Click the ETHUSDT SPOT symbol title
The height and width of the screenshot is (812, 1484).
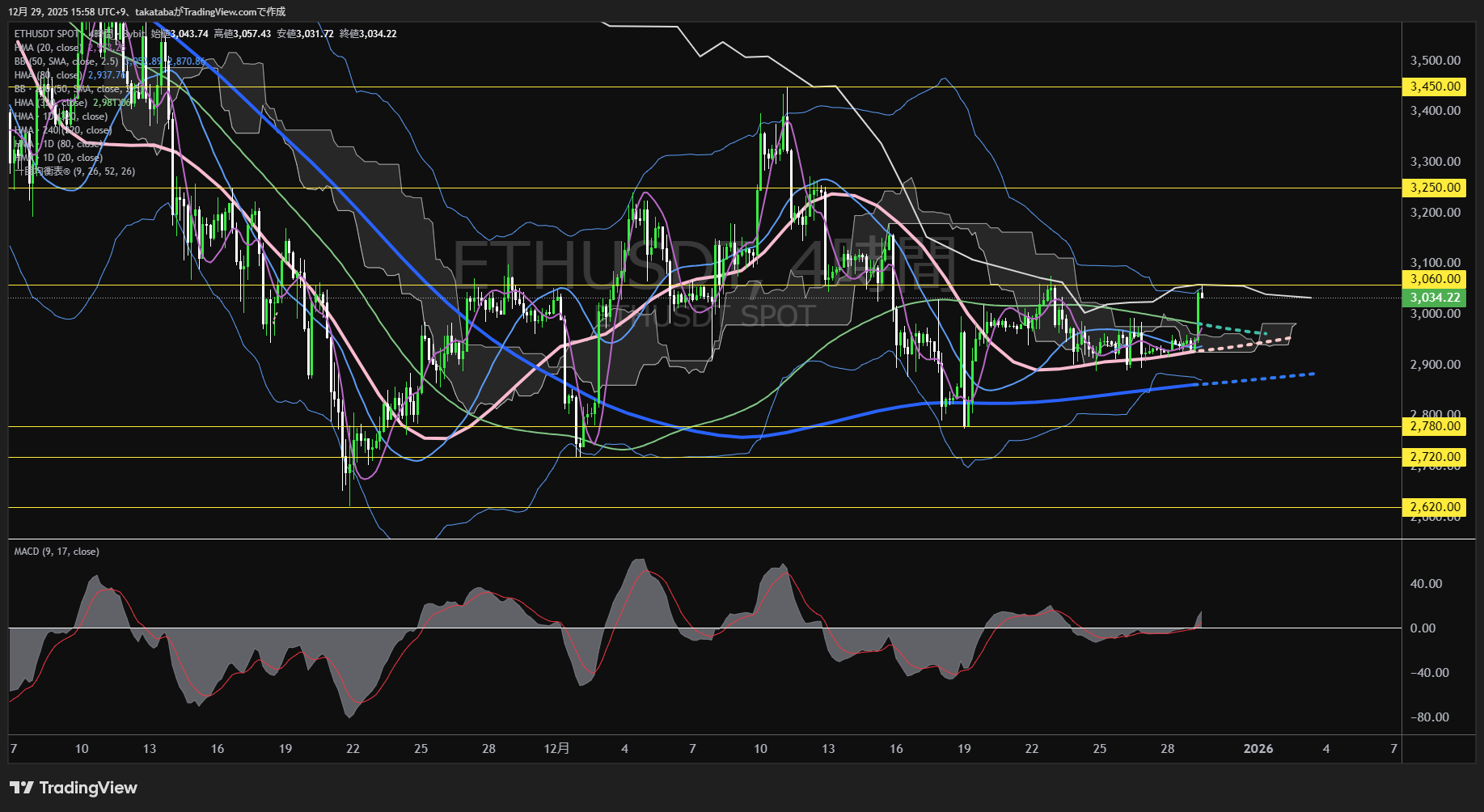[x=47, y=34]
